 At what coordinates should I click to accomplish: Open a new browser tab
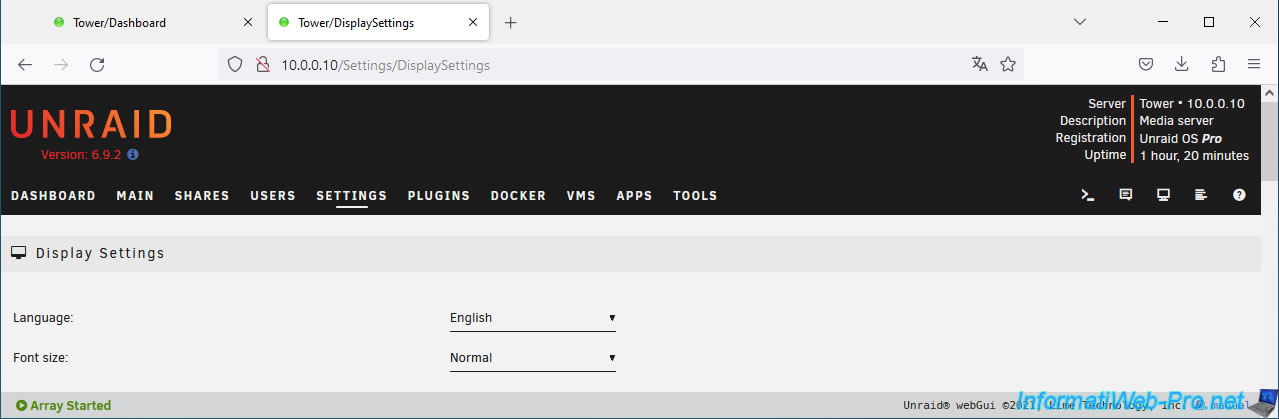coord(511,22)
